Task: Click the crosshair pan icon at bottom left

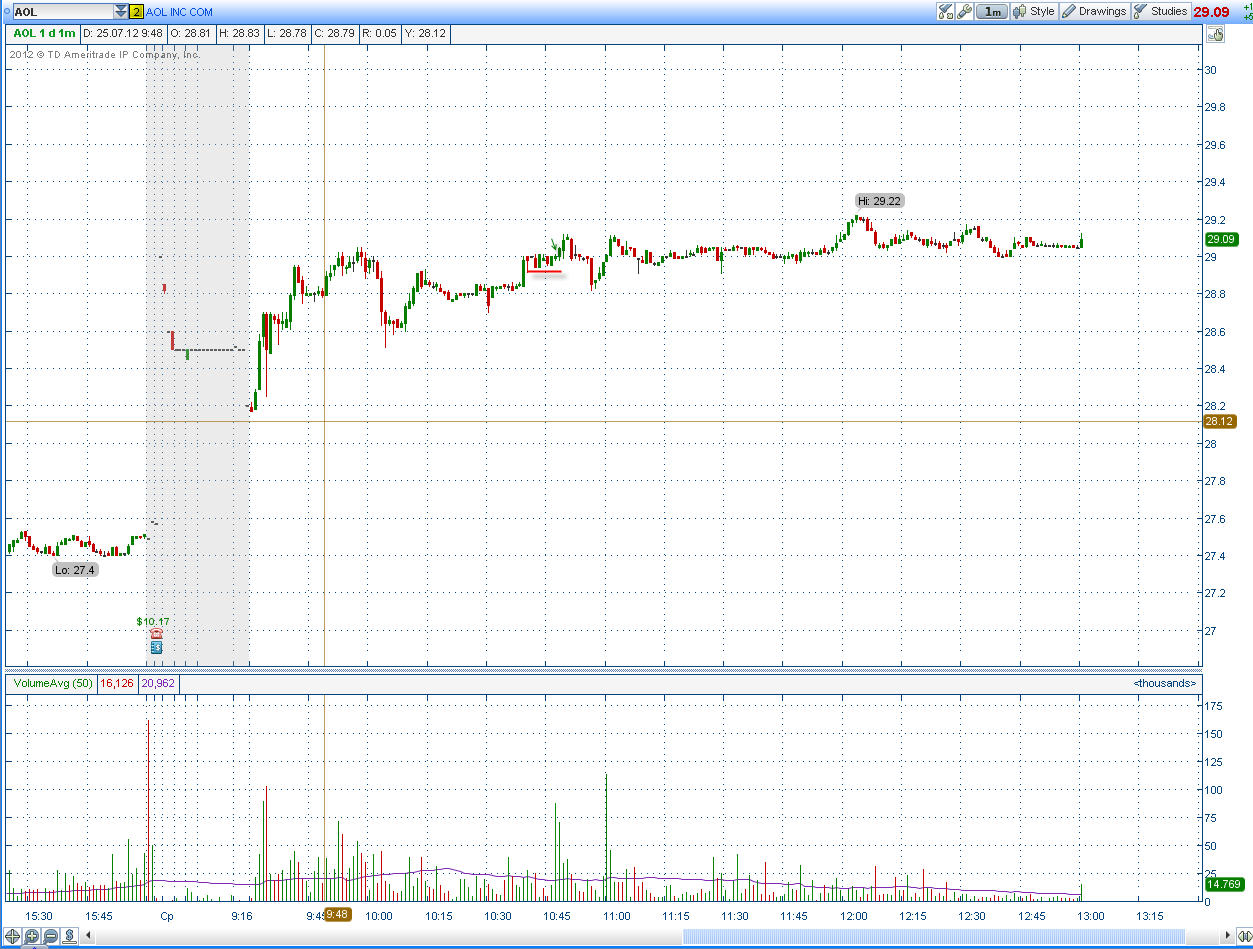Action: [x=13, y=936]
